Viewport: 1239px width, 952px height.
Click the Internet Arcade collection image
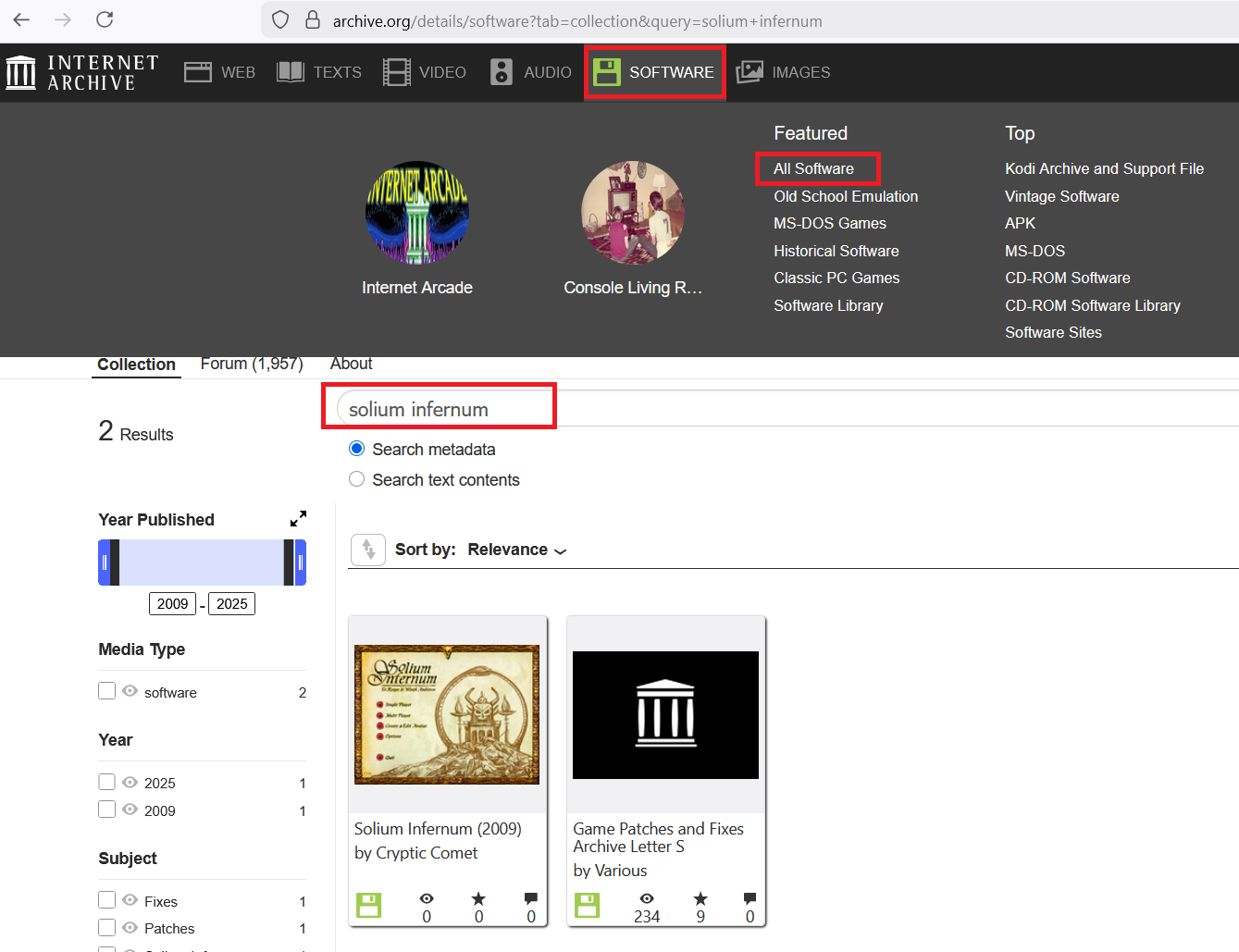(417, 213)
